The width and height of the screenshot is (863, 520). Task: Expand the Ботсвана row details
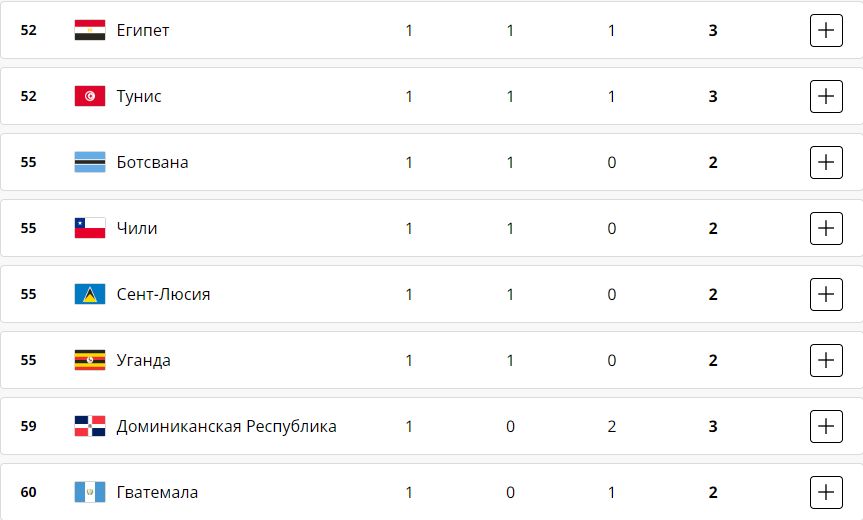(x=825, y=162)
